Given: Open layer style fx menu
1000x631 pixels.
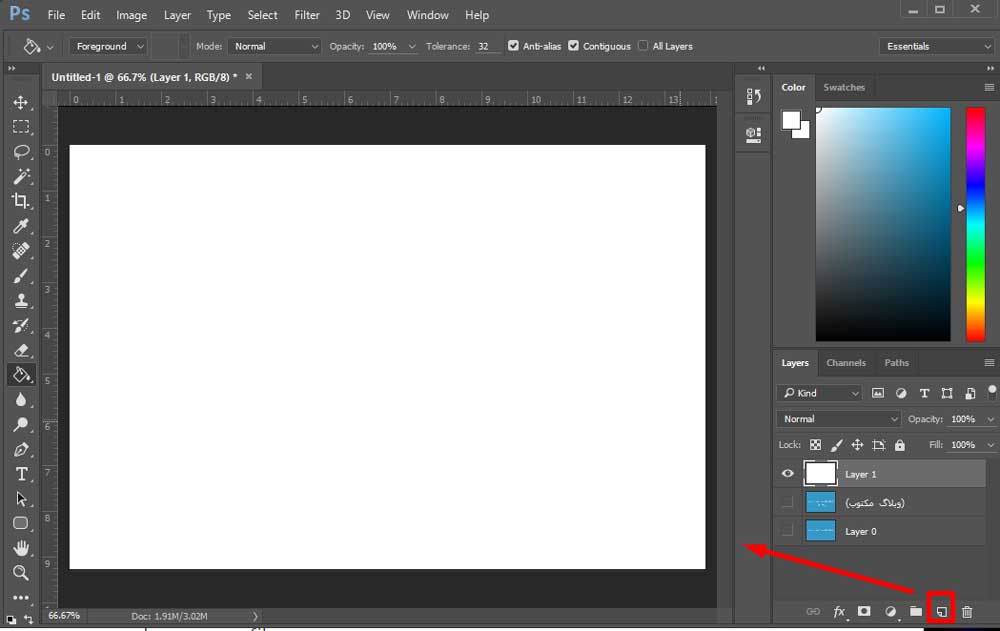Looking at the screenshot, I should tap(839, 612).
